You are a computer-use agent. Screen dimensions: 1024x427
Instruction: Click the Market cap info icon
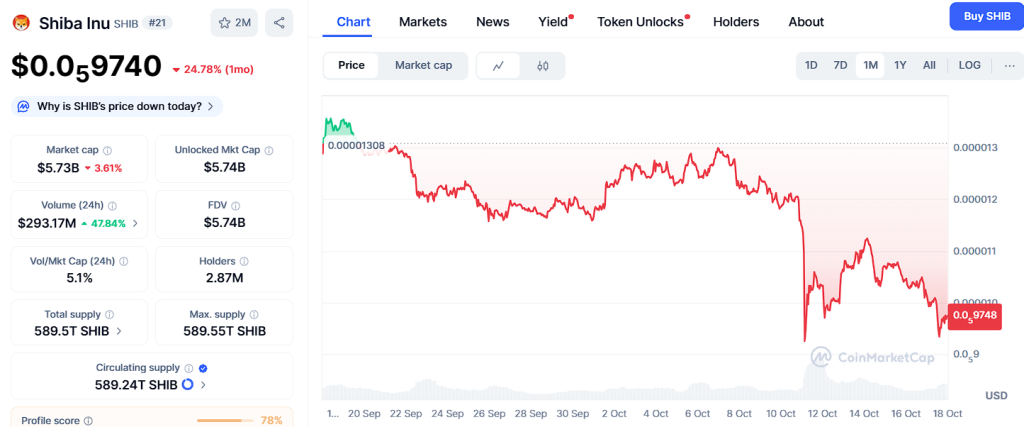click(x=107, y=150)
